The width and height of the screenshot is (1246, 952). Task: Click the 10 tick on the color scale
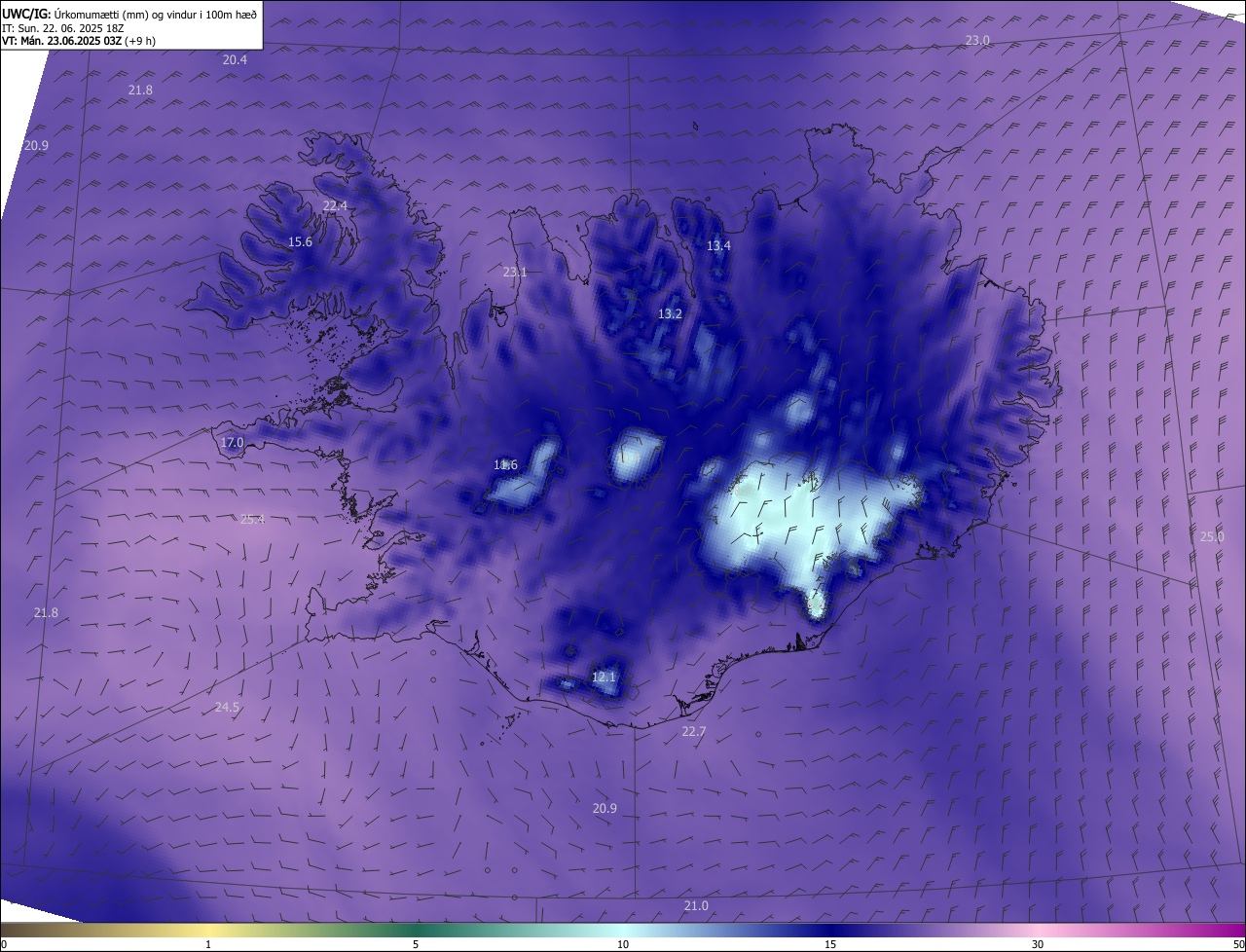click(623, 944)
